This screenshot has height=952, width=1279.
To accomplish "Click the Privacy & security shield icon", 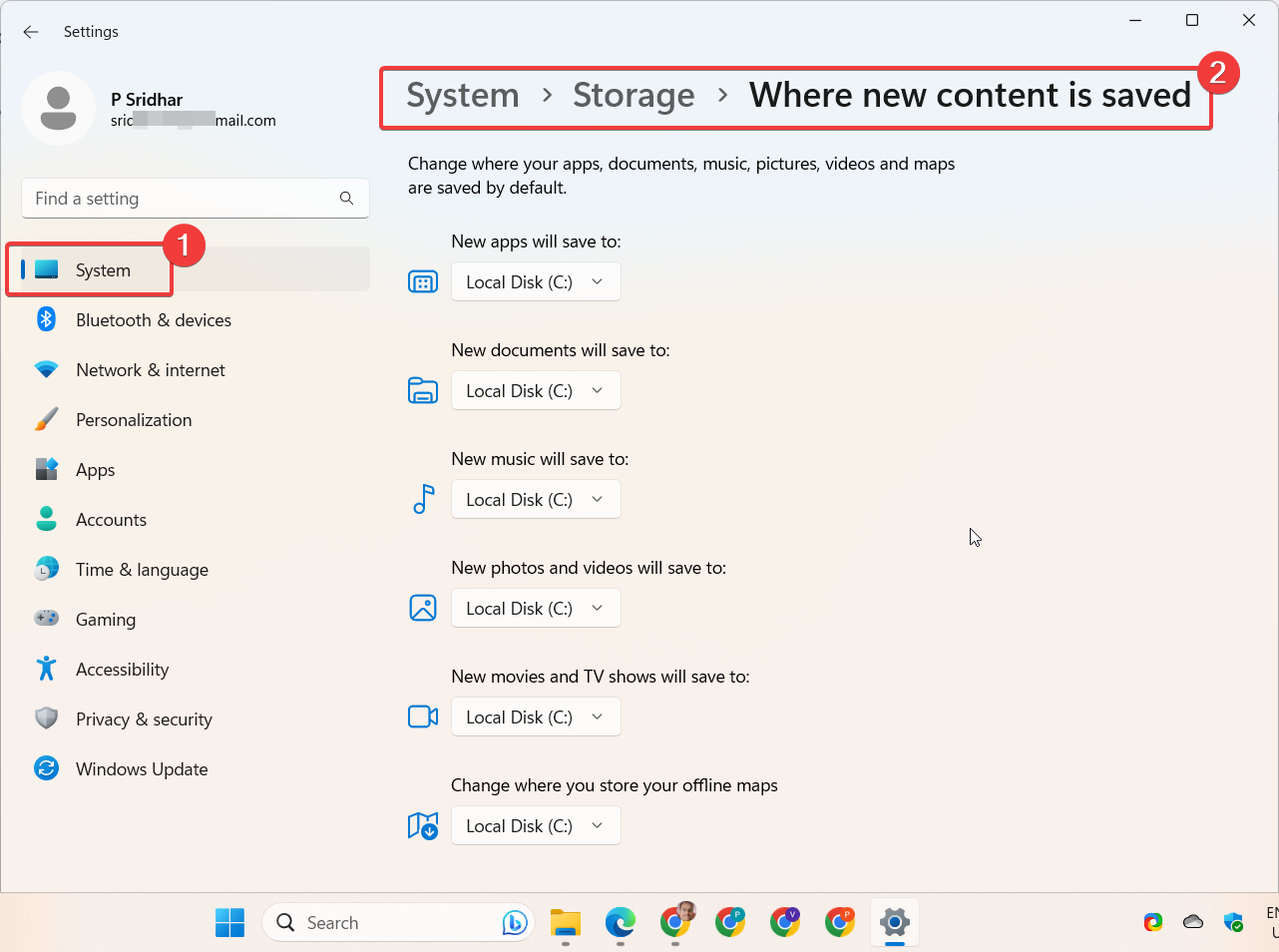I will pyautogui.click(x=46, y=718).
